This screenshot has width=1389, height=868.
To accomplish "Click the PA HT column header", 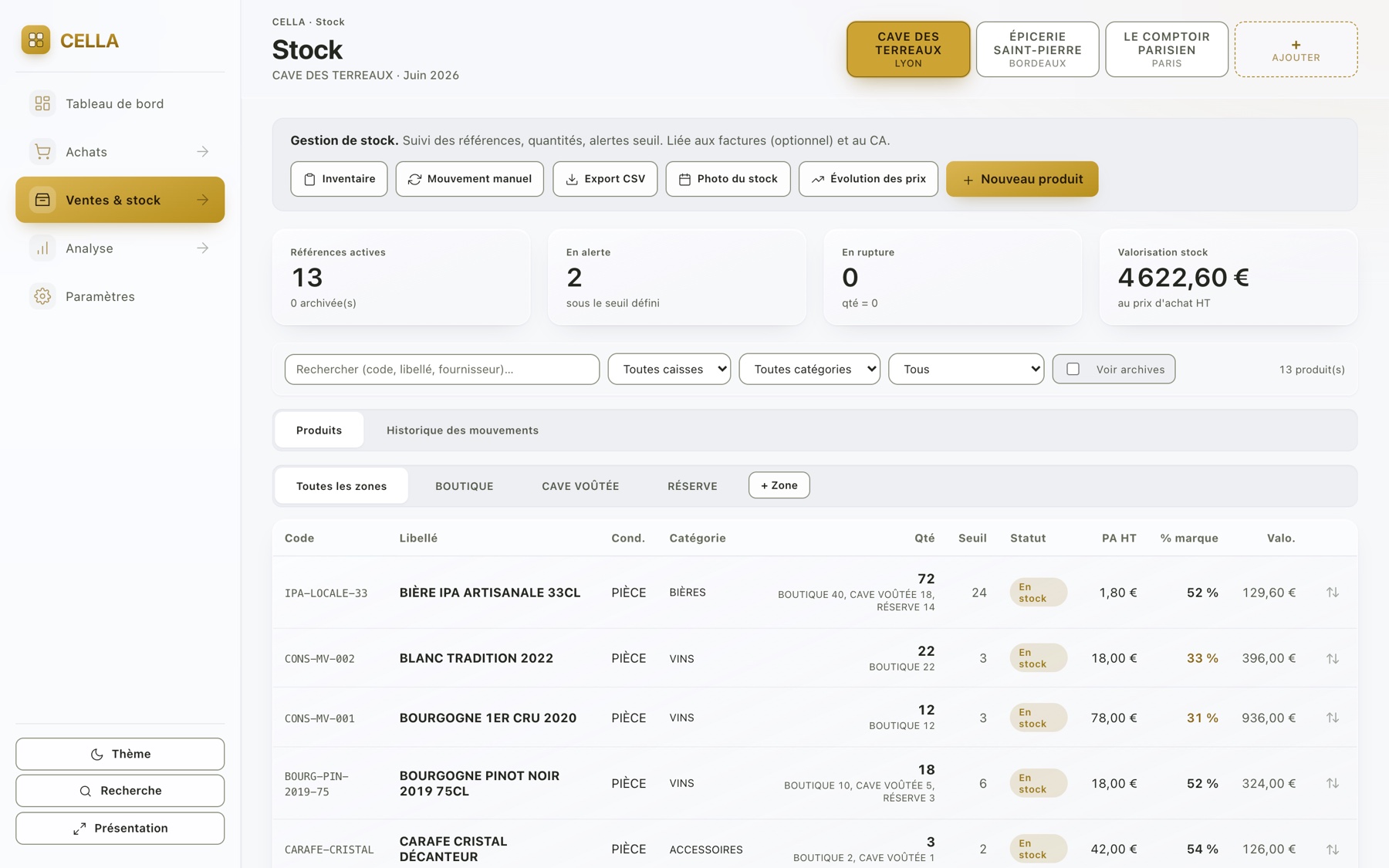I will pyautogui.click(x=1119, y=538).
